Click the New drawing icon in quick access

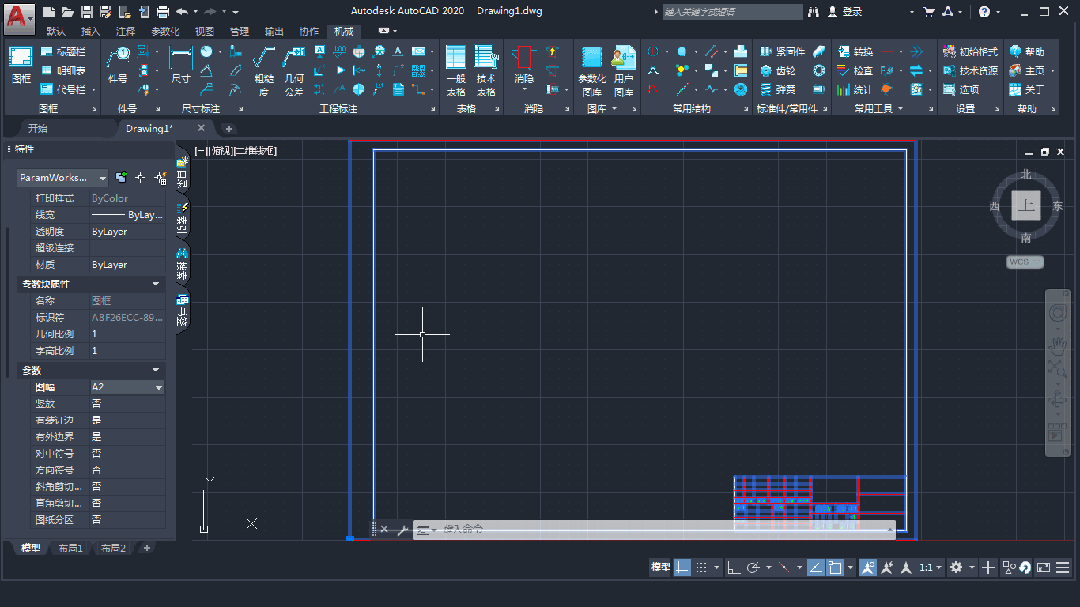[x=49, y=12]
